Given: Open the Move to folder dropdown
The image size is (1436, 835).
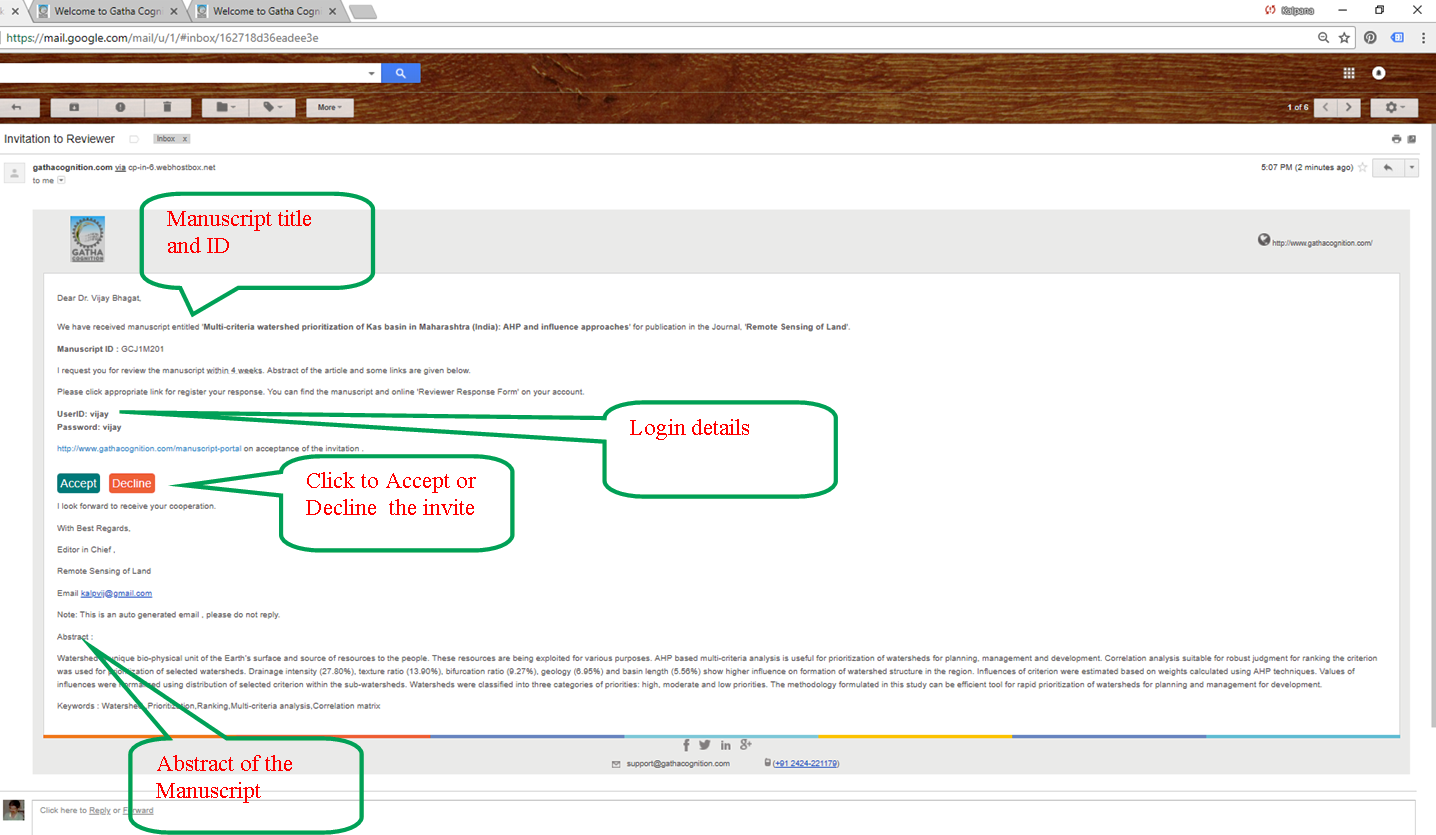Looking at the screenshot, I should coord(225,107).
